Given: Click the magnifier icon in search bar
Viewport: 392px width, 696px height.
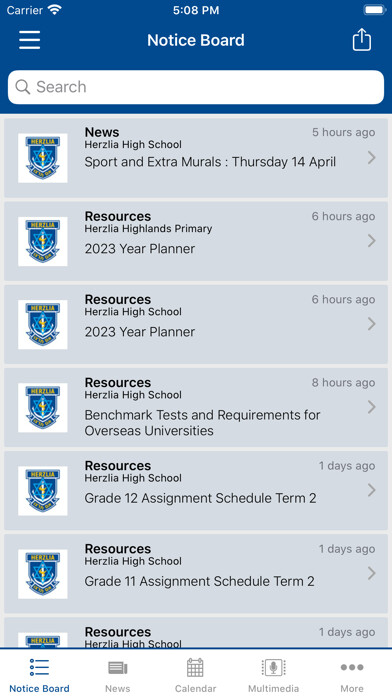Looking at the screenshot, I should (23, 87).
